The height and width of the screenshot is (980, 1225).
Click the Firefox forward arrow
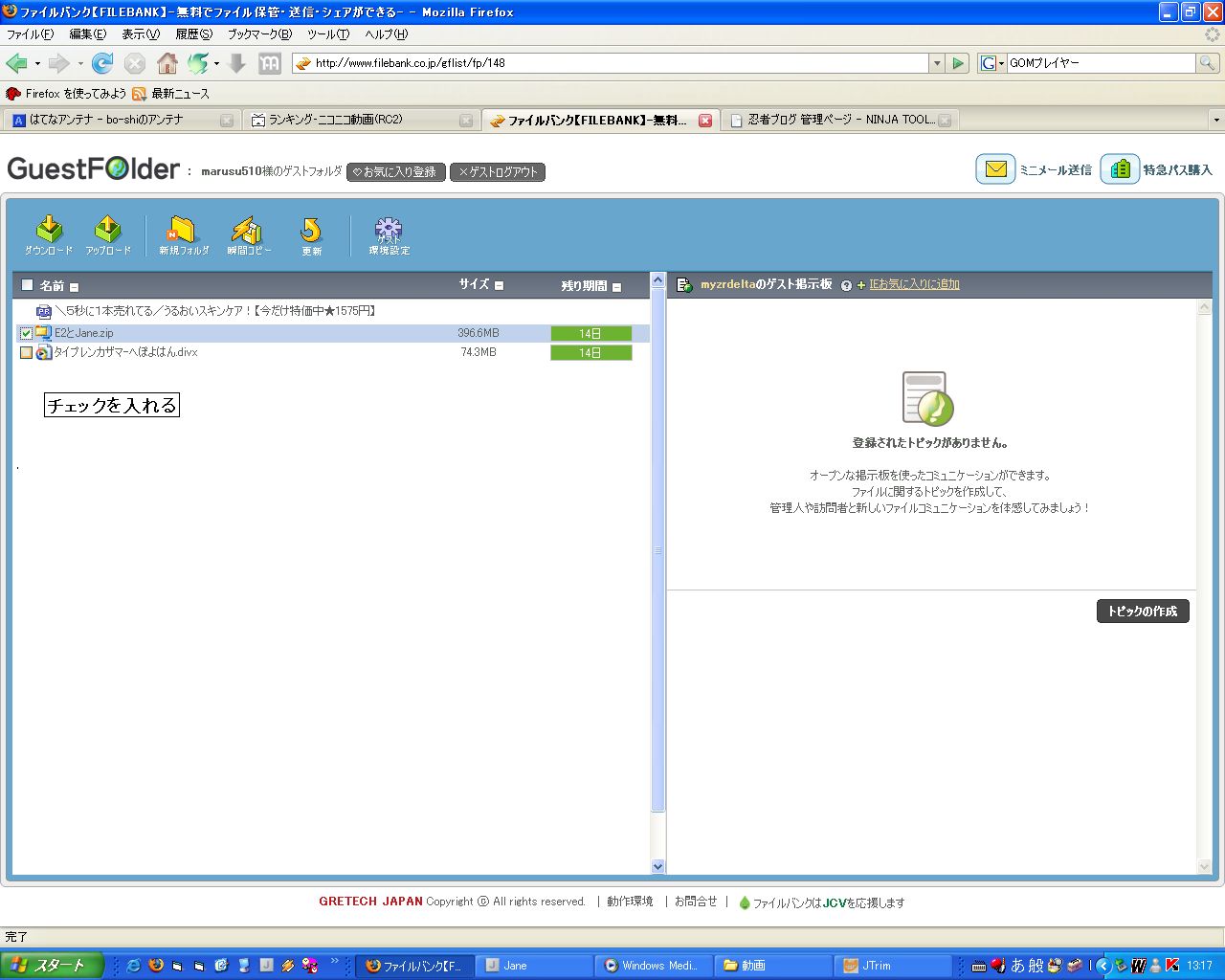(59, 63)
